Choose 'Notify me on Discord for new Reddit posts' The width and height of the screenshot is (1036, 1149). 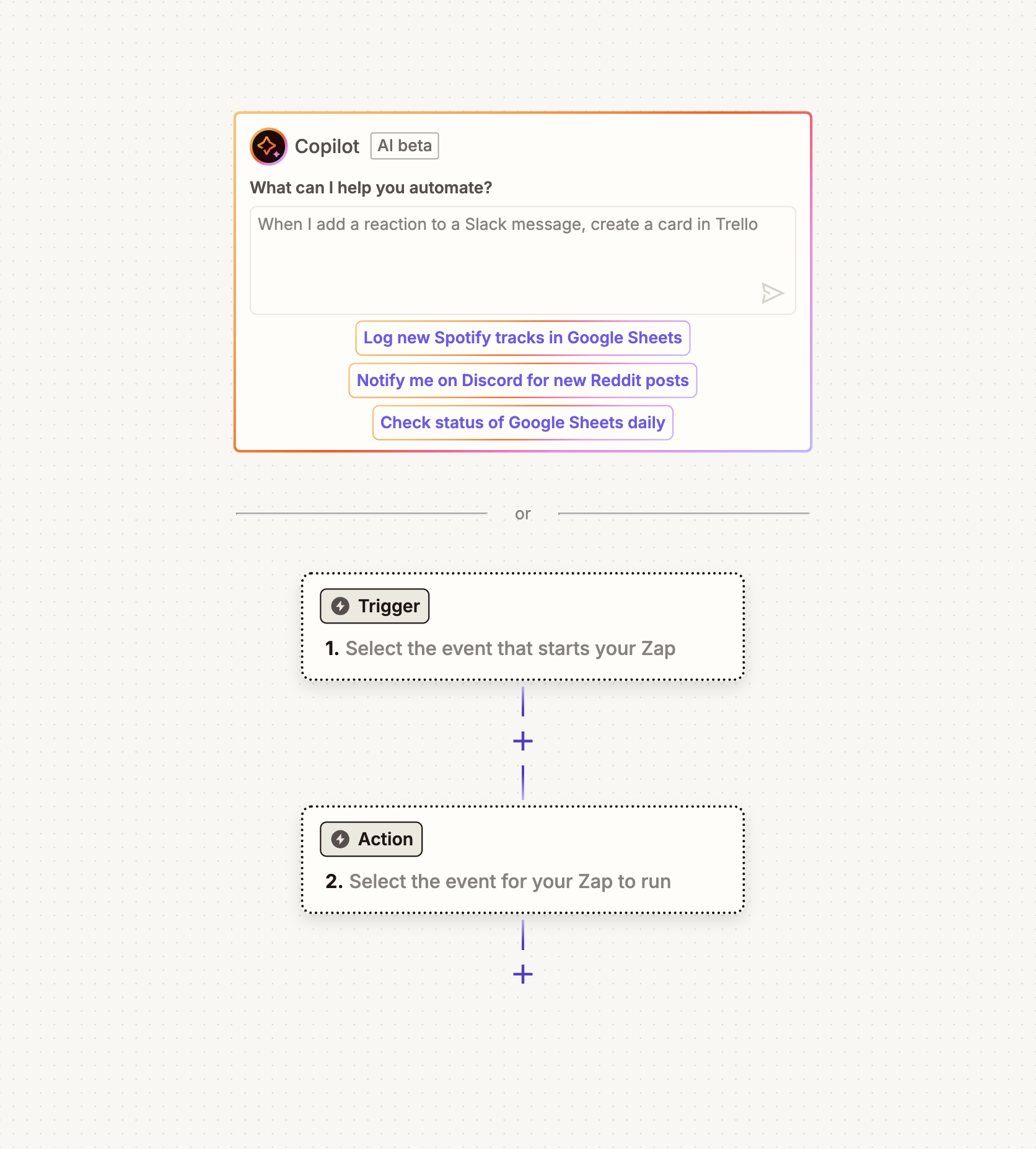pos(522,380)
